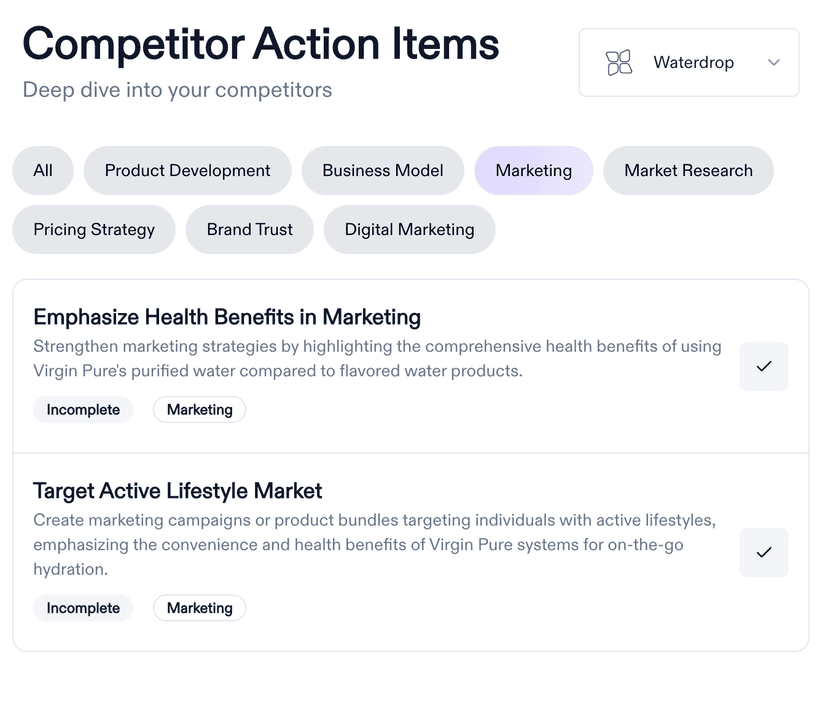Select the "Market Research" filter tab
This screenshot has height=717, width=828.
(687, 170)
